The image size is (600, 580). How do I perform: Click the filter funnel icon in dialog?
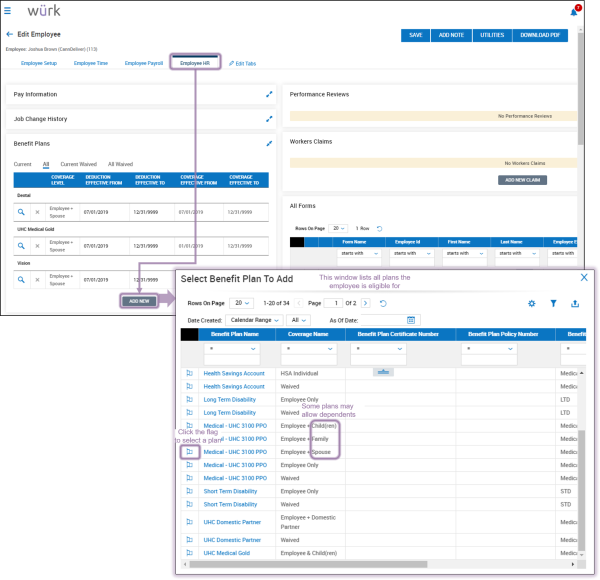tap(553, 303)
